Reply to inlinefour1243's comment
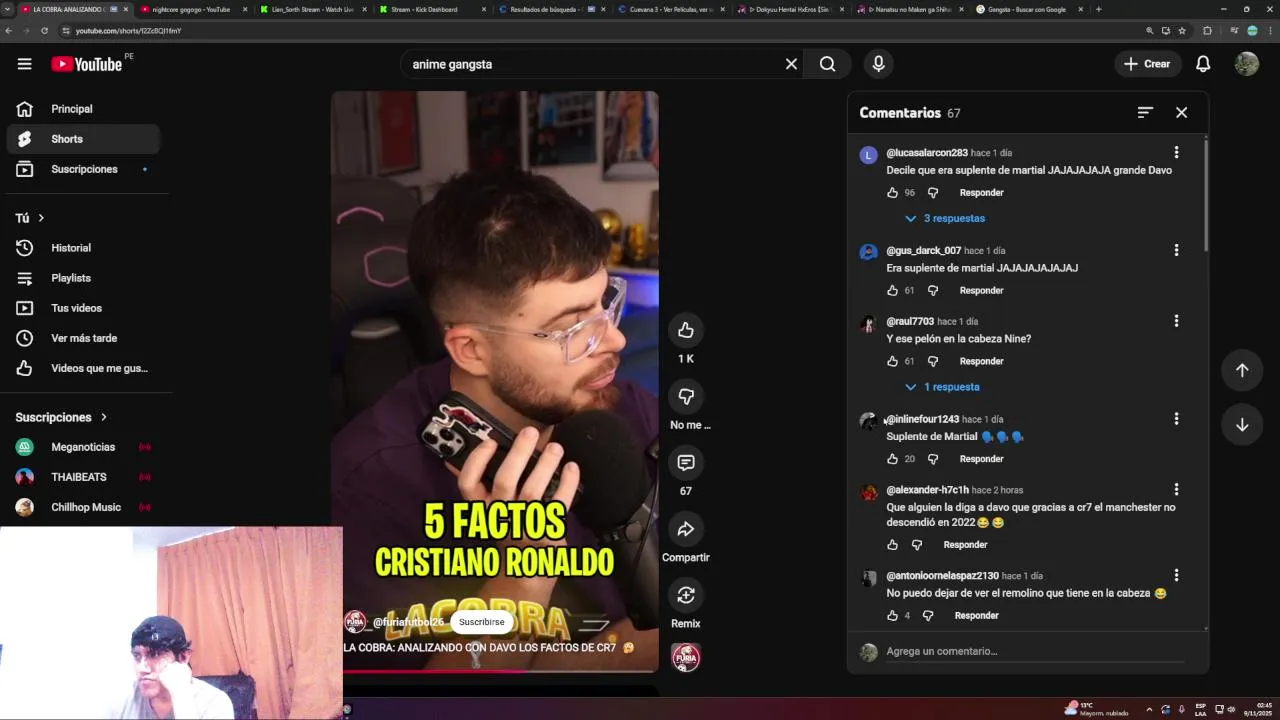 (x=981, y=459)
